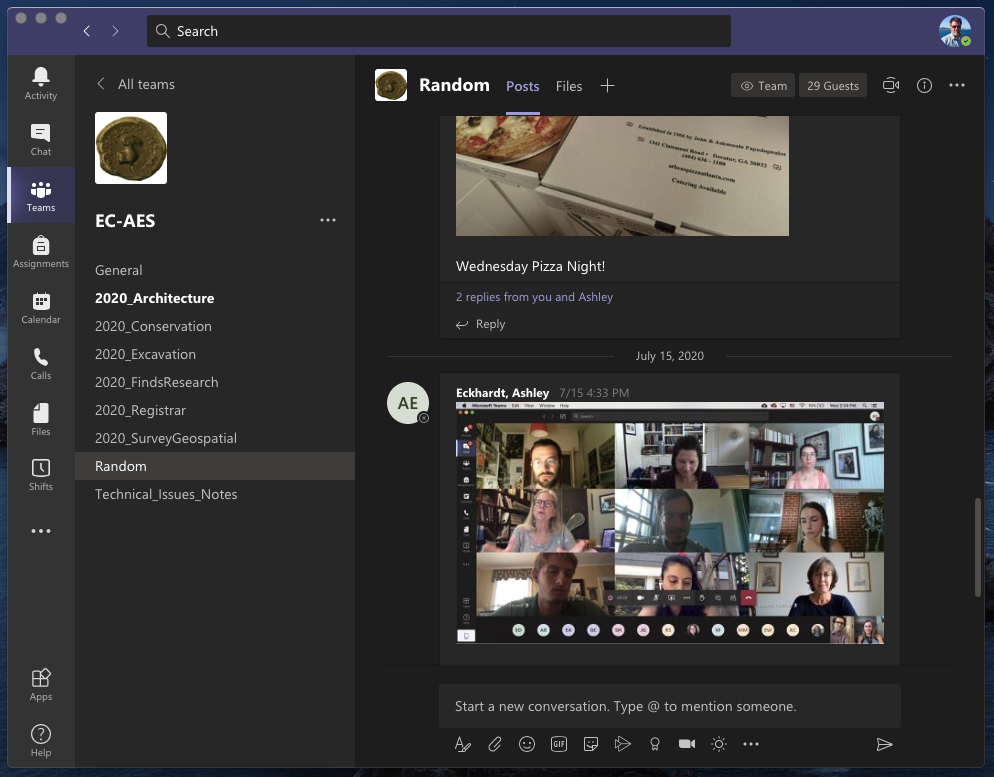Open the sticker picker in the compose toolbar
Viewport: 994px width, 777px height.
pos(591,744)
